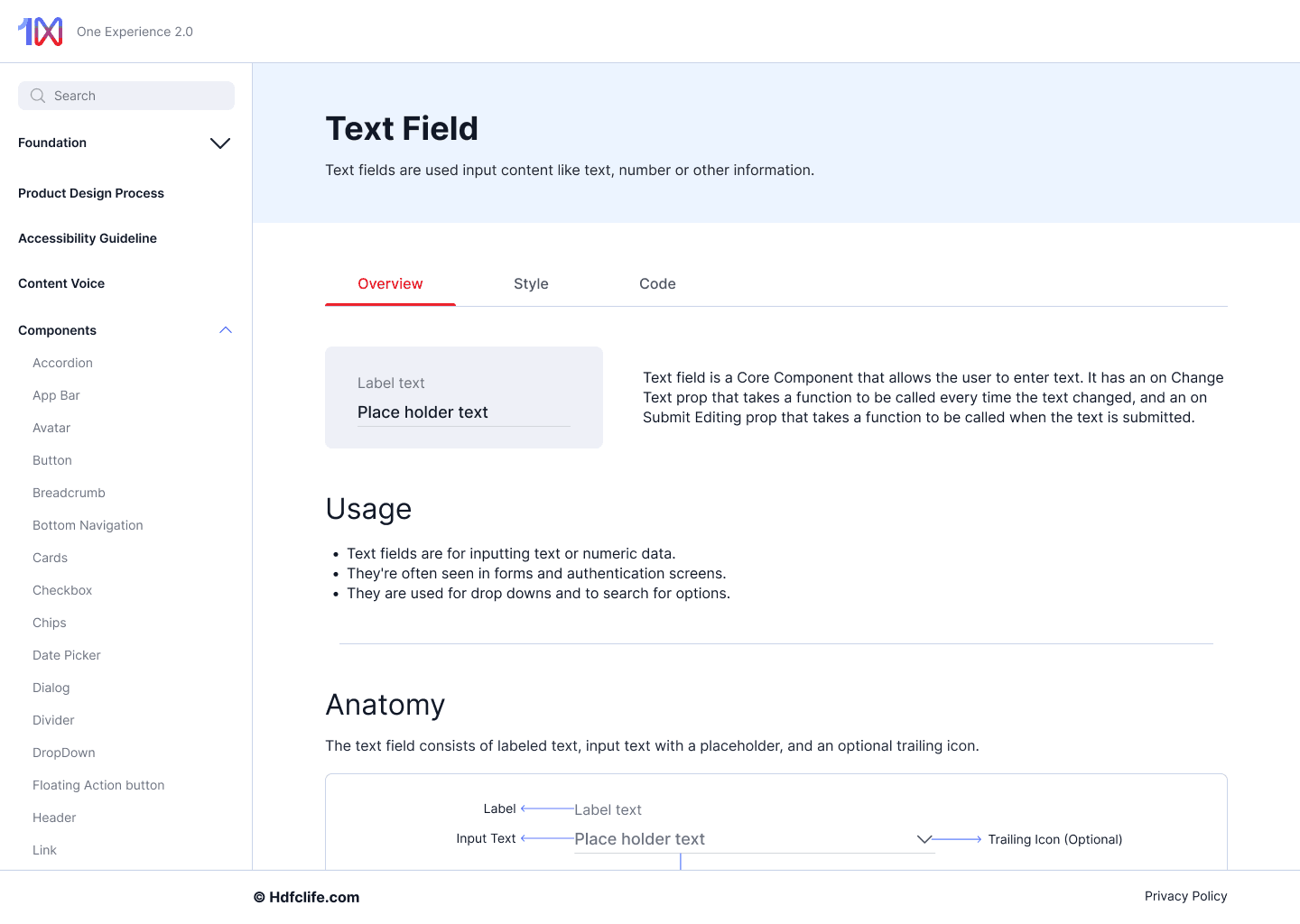The width and height of the screenshot is (1300, 924).
Task: Select Divider in Components list
Action: 53,720
